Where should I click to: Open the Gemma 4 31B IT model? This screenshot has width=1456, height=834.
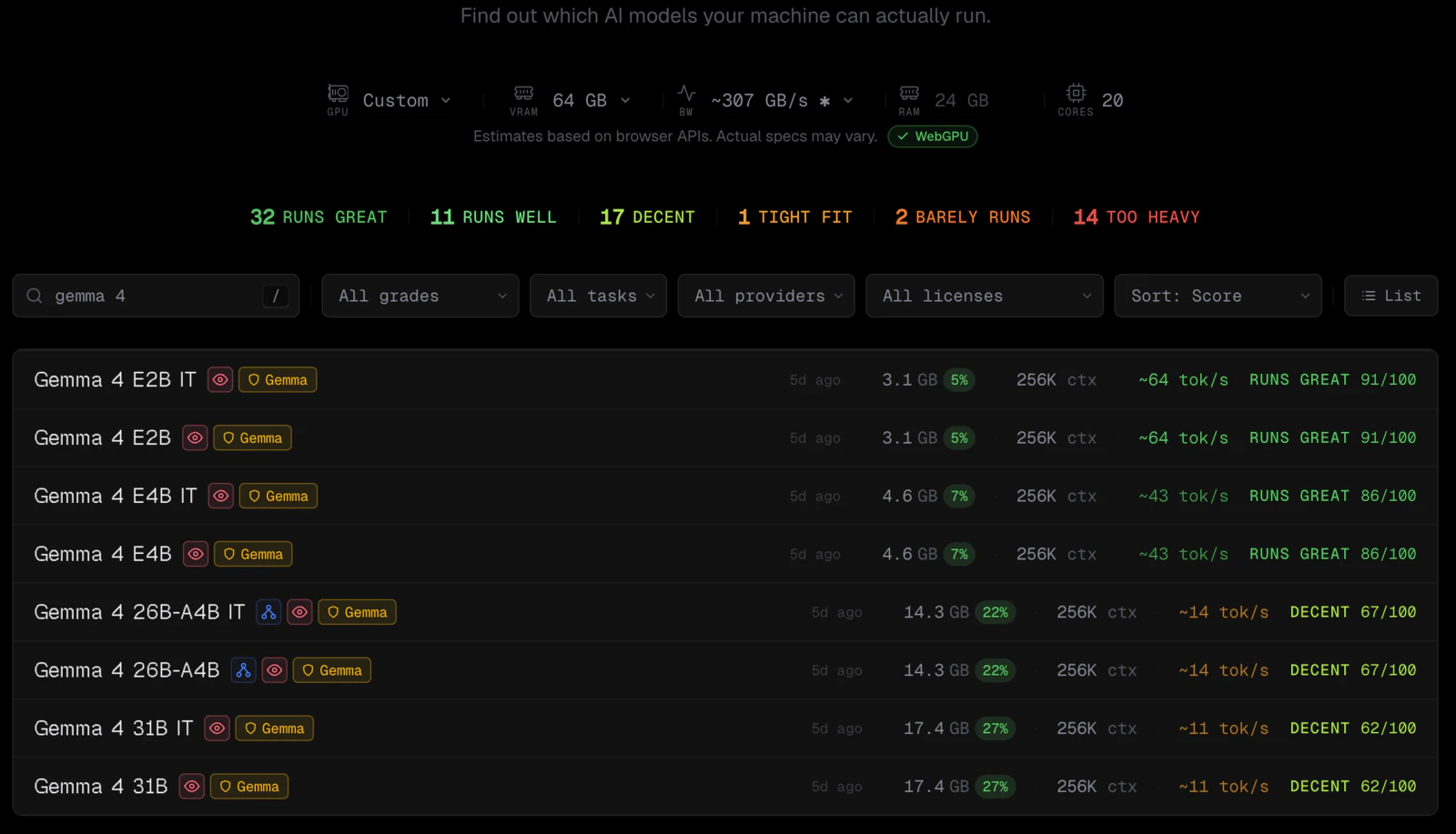coord(725,728)
